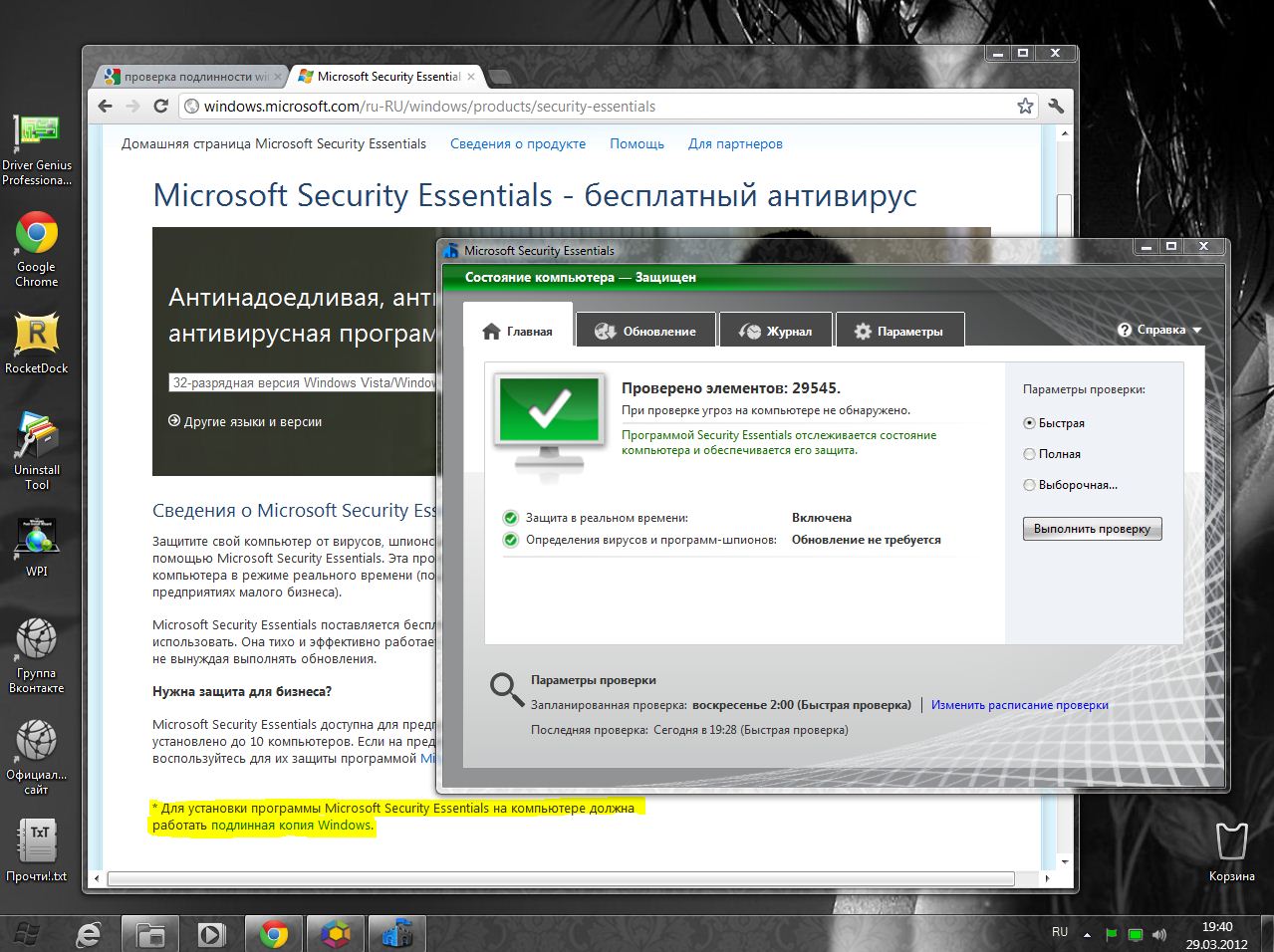The height and width of the screenshot is (952, 1274).
Task: Switch to Журнал tab
Action: (x=775, y=331)
